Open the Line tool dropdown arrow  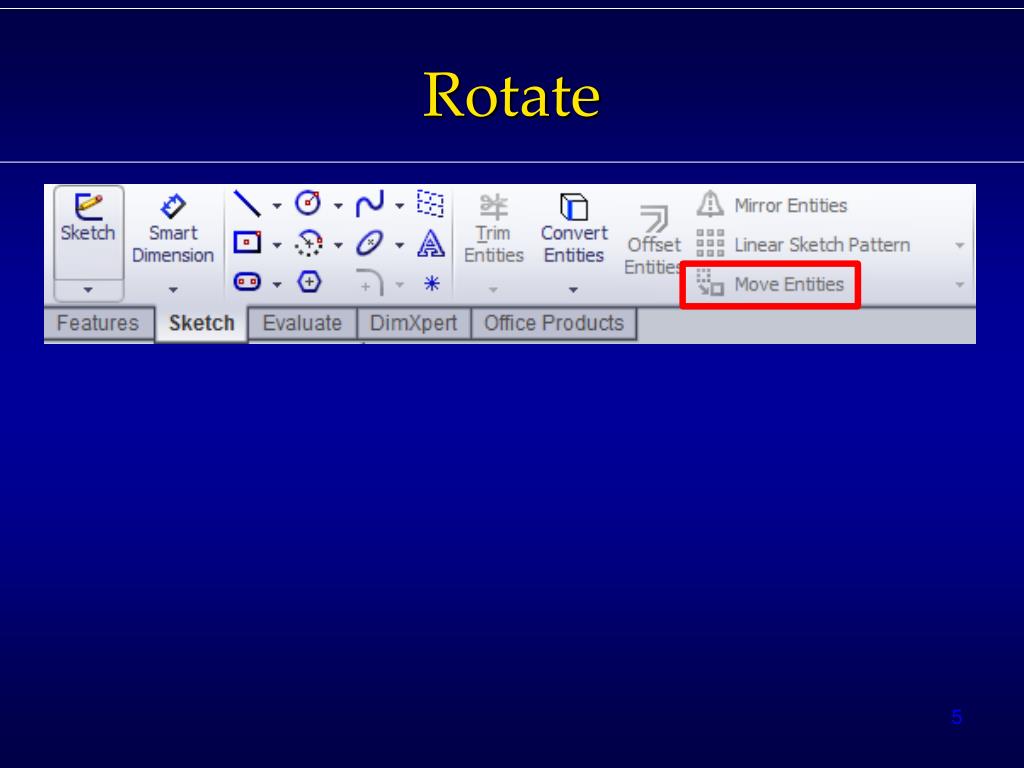tap(277, 206)
